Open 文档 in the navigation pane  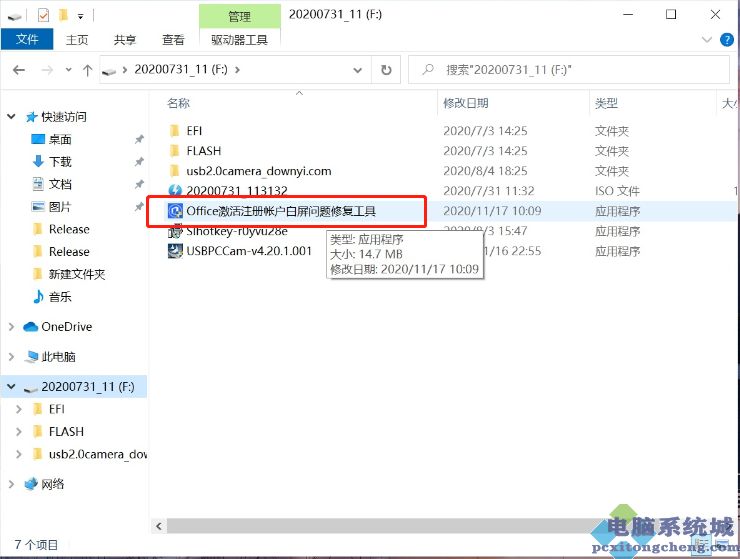click(60, 184)
